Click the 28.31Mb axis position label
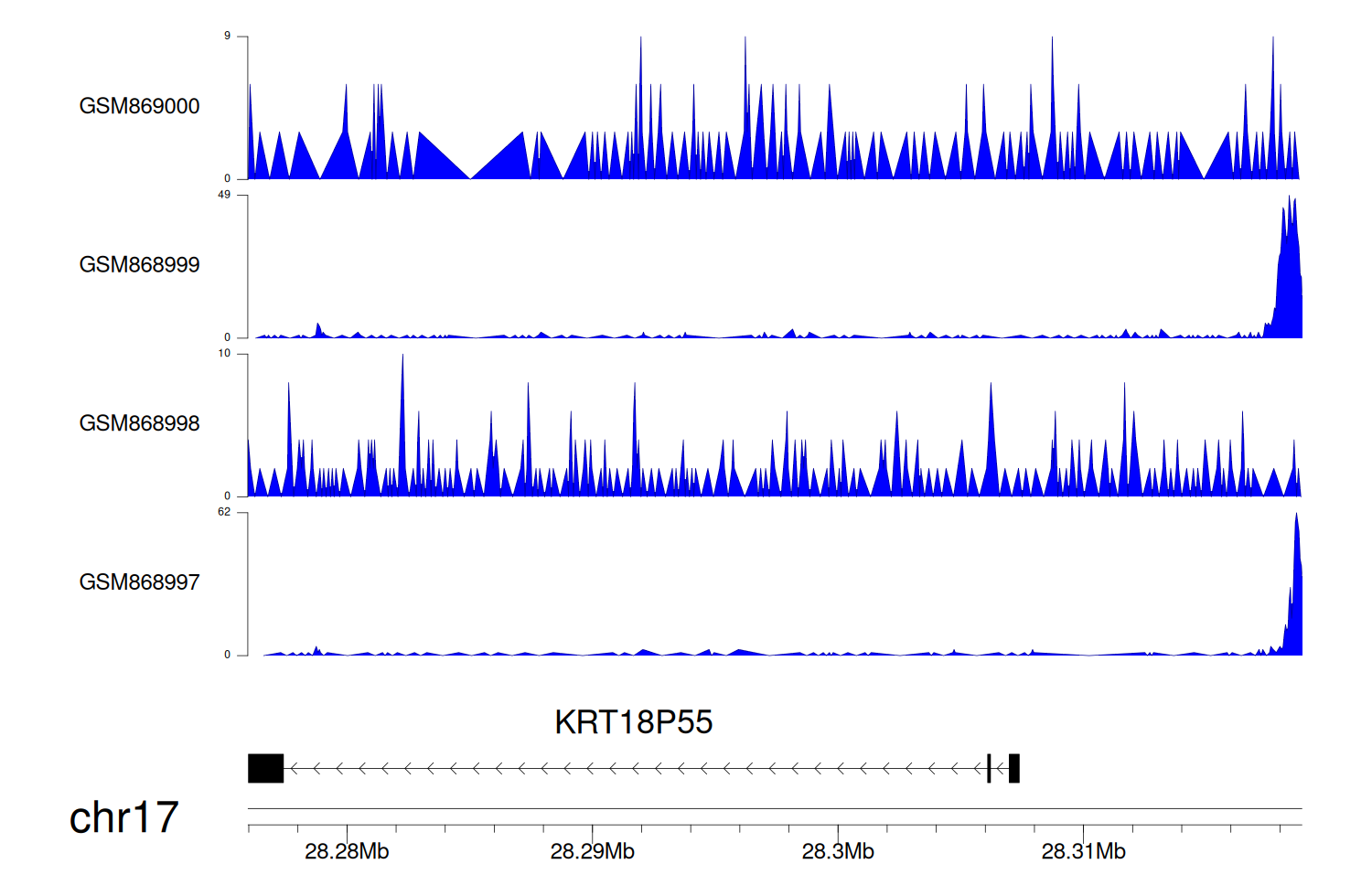 tap(1083, 852)
